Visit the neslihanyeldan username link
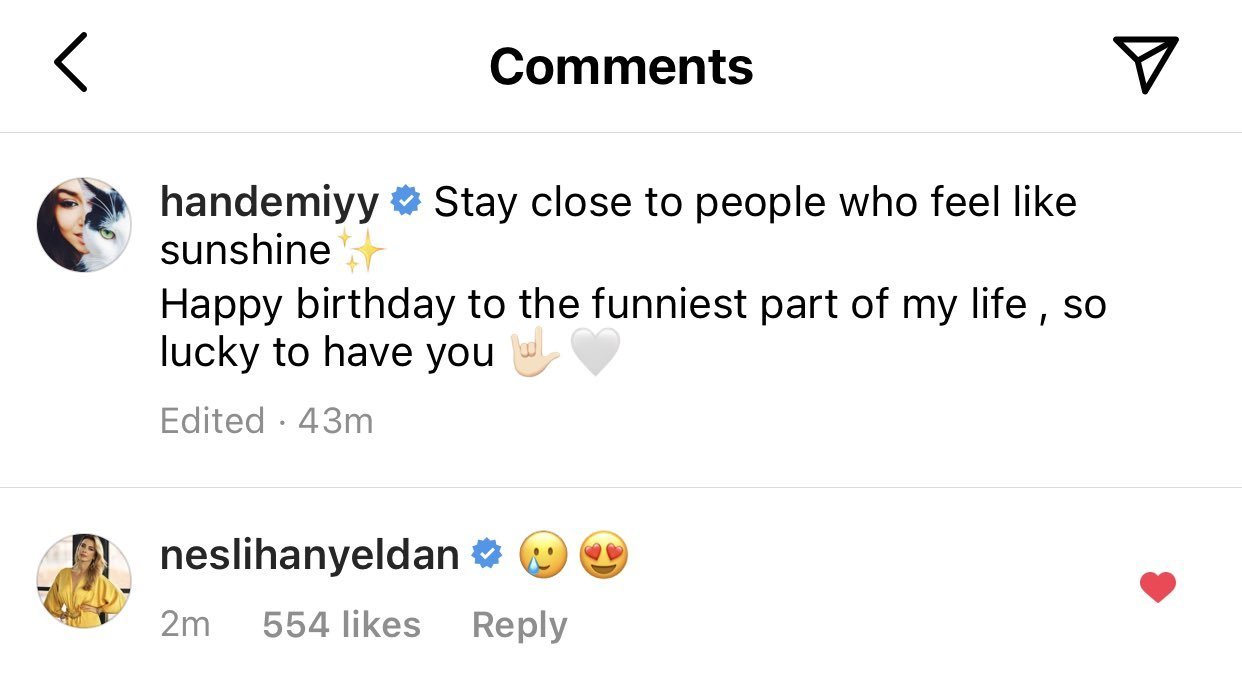 tap(309, 556)
